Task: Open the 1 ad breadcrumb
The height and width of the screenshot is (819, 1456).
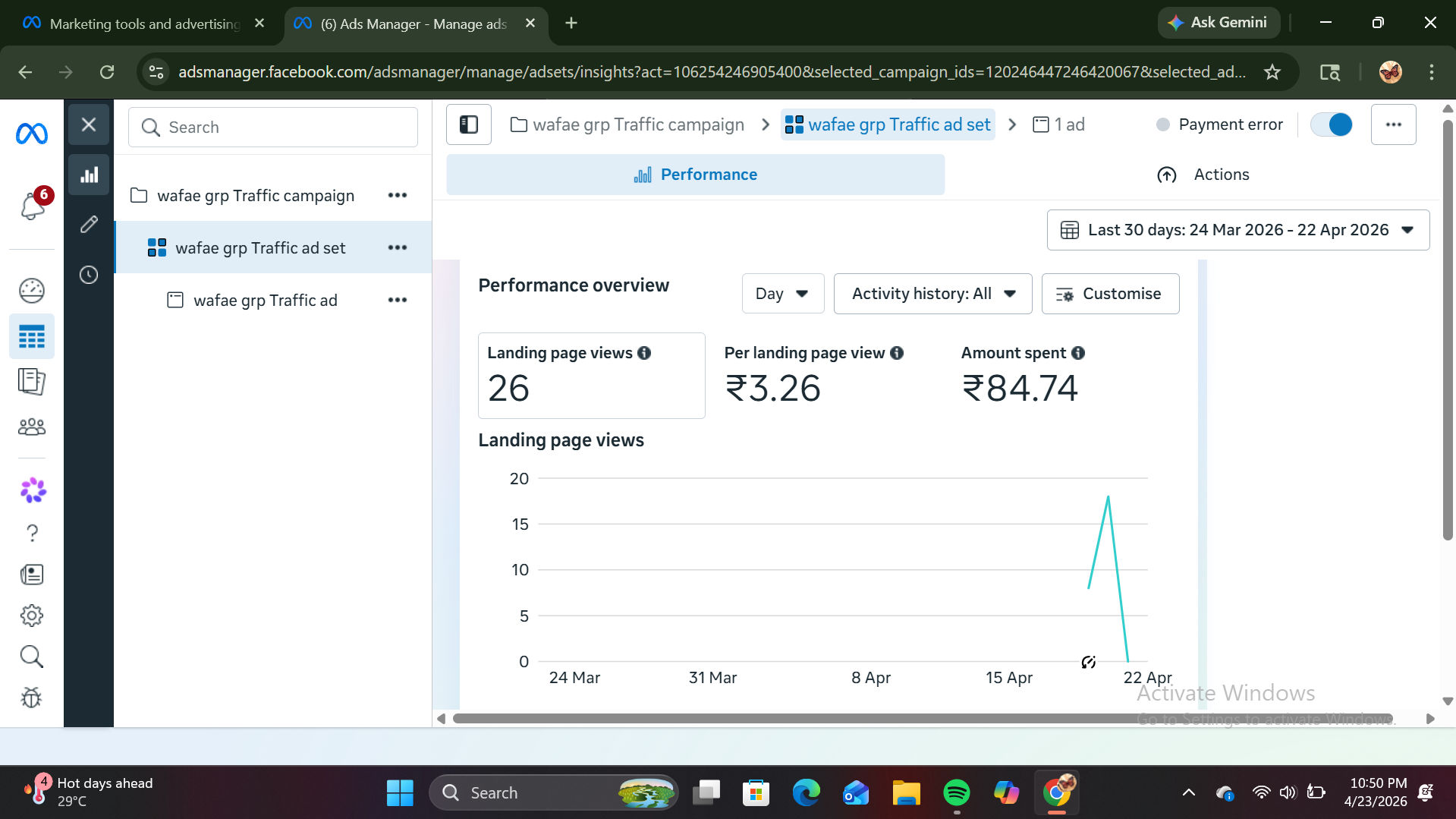Action: click(x=1059, y=124)
